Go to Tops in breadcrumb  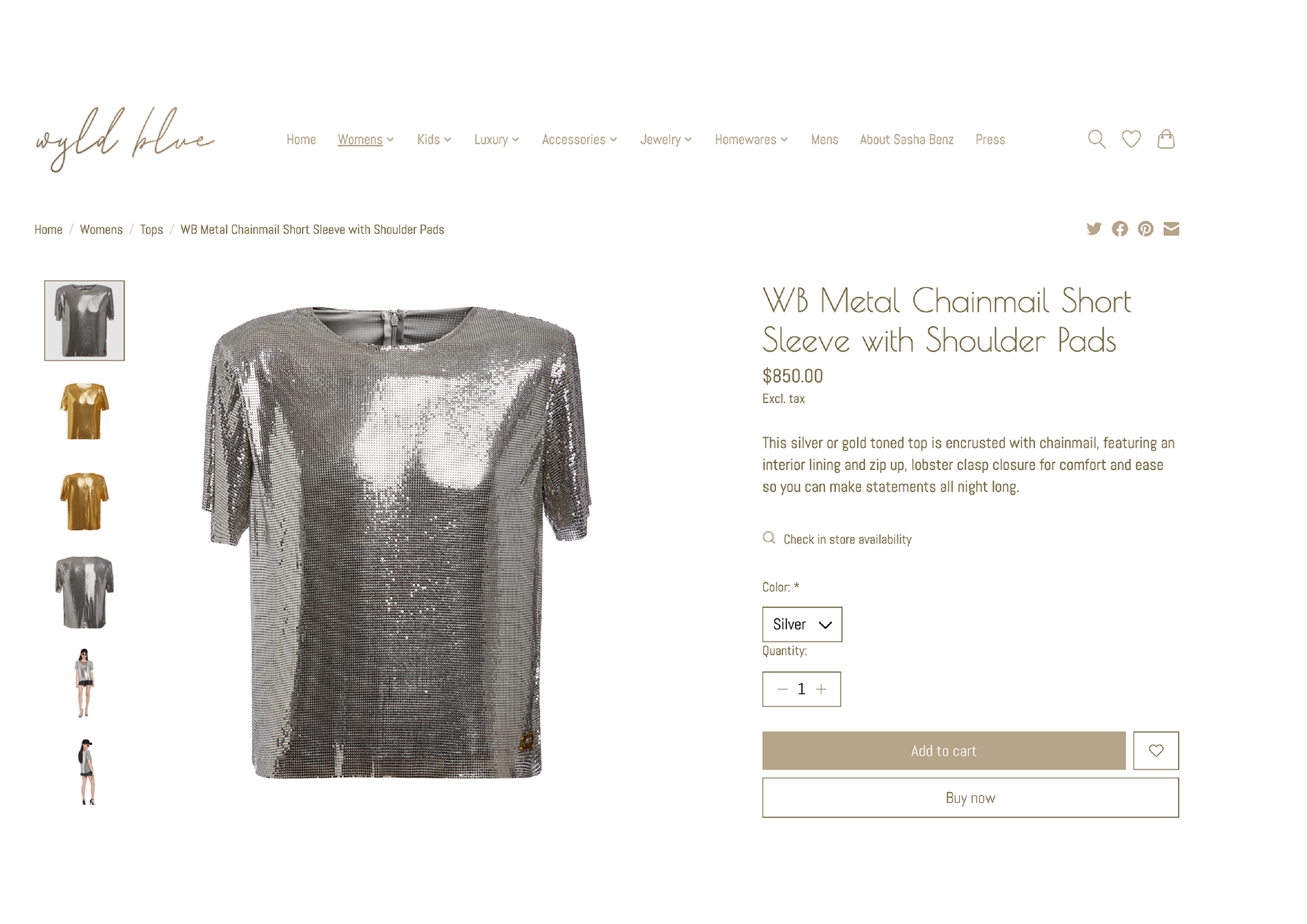point(151,229)
